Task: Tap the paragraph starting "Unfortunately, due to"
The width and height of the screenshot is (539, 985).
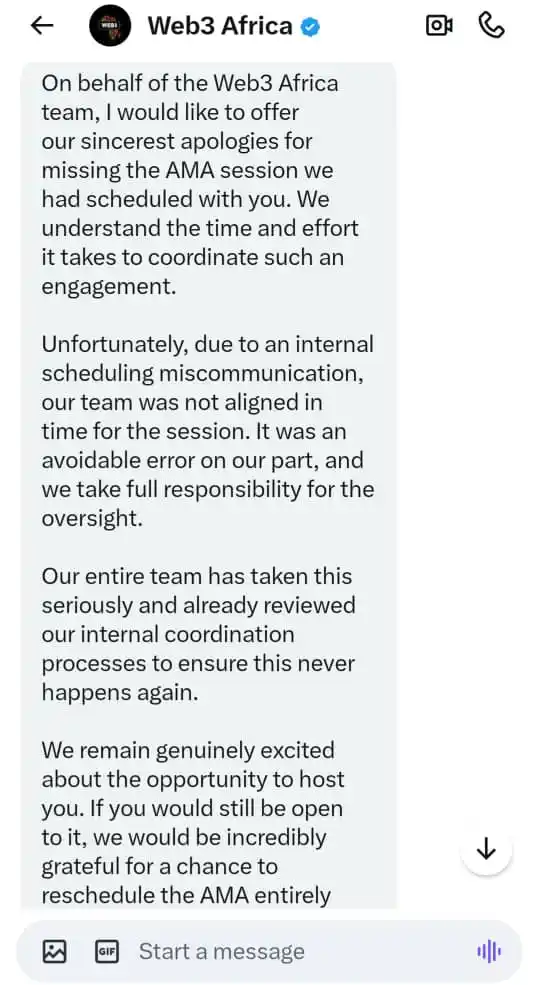Action: (x=208, y=432)
